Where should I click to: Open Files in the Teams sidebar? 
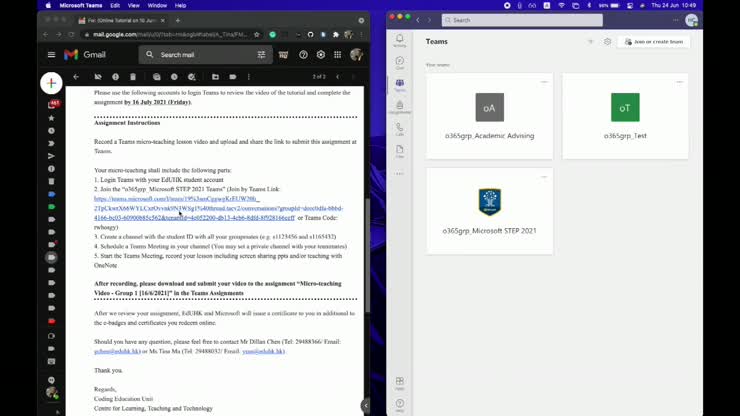400,152
